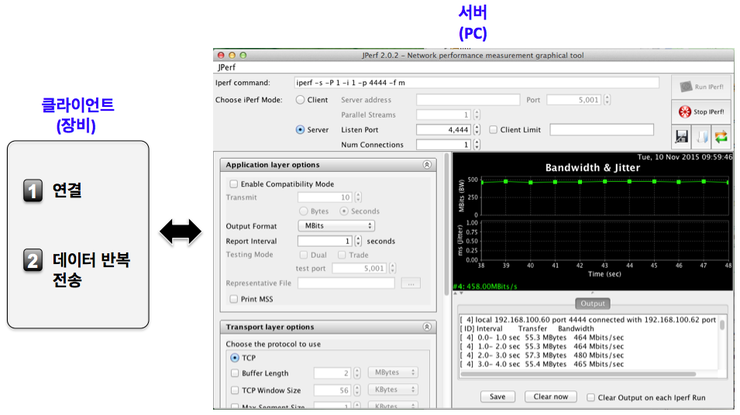Collapse the Application layer options panel
The image size is (740, 415).
click(x=428, y=164)
